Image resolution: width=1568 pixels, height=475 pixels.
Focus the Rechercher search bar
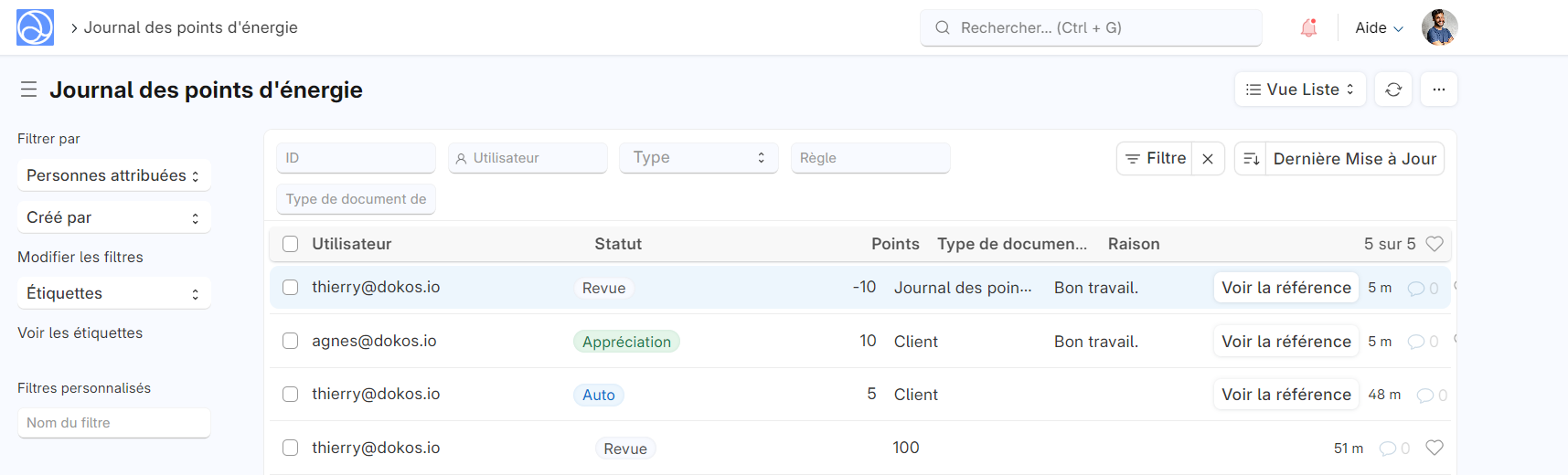click(x=1091, y=27)
